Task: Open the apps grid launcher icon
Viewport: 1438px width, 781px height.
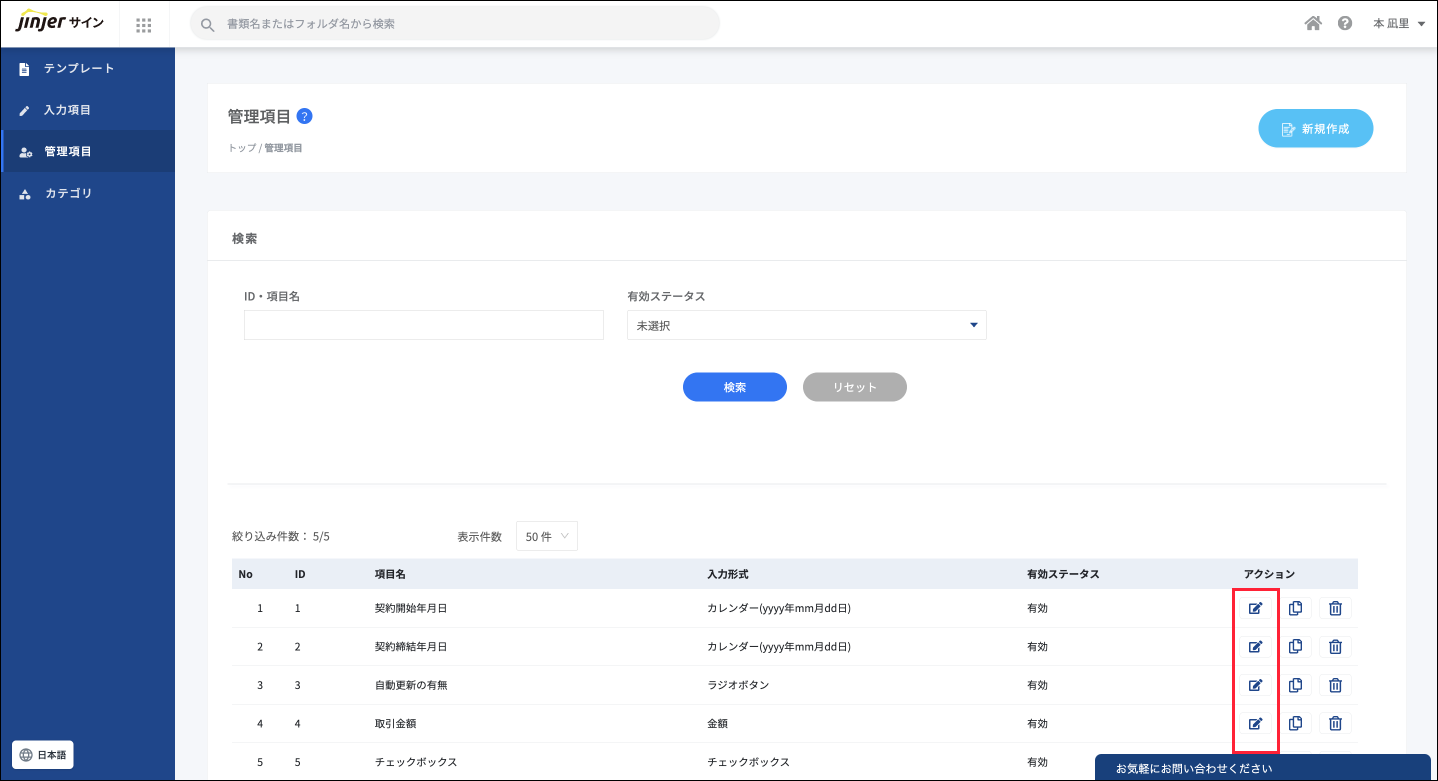Action: 144,24
